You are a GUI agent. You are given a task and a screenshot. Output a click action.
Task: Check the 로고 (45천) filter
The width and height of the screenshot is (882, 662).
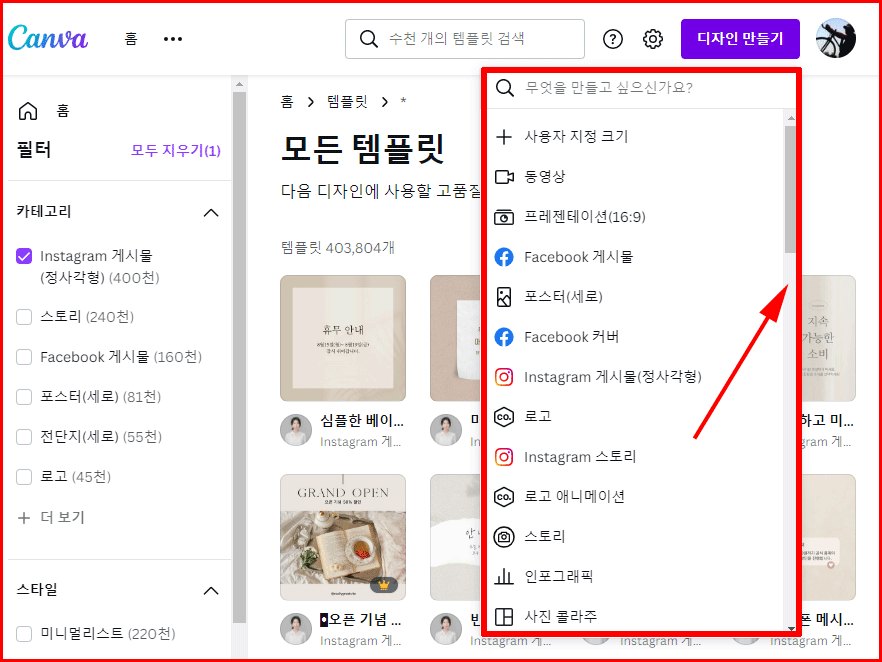pyautogui.click(x=24, y=476)
